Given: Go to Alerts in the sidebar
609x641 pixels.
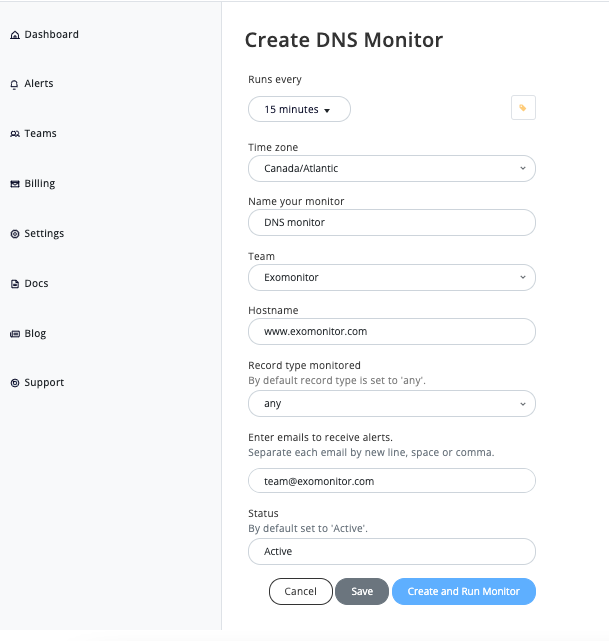Looking at the screenshot, I should (39, 83).
